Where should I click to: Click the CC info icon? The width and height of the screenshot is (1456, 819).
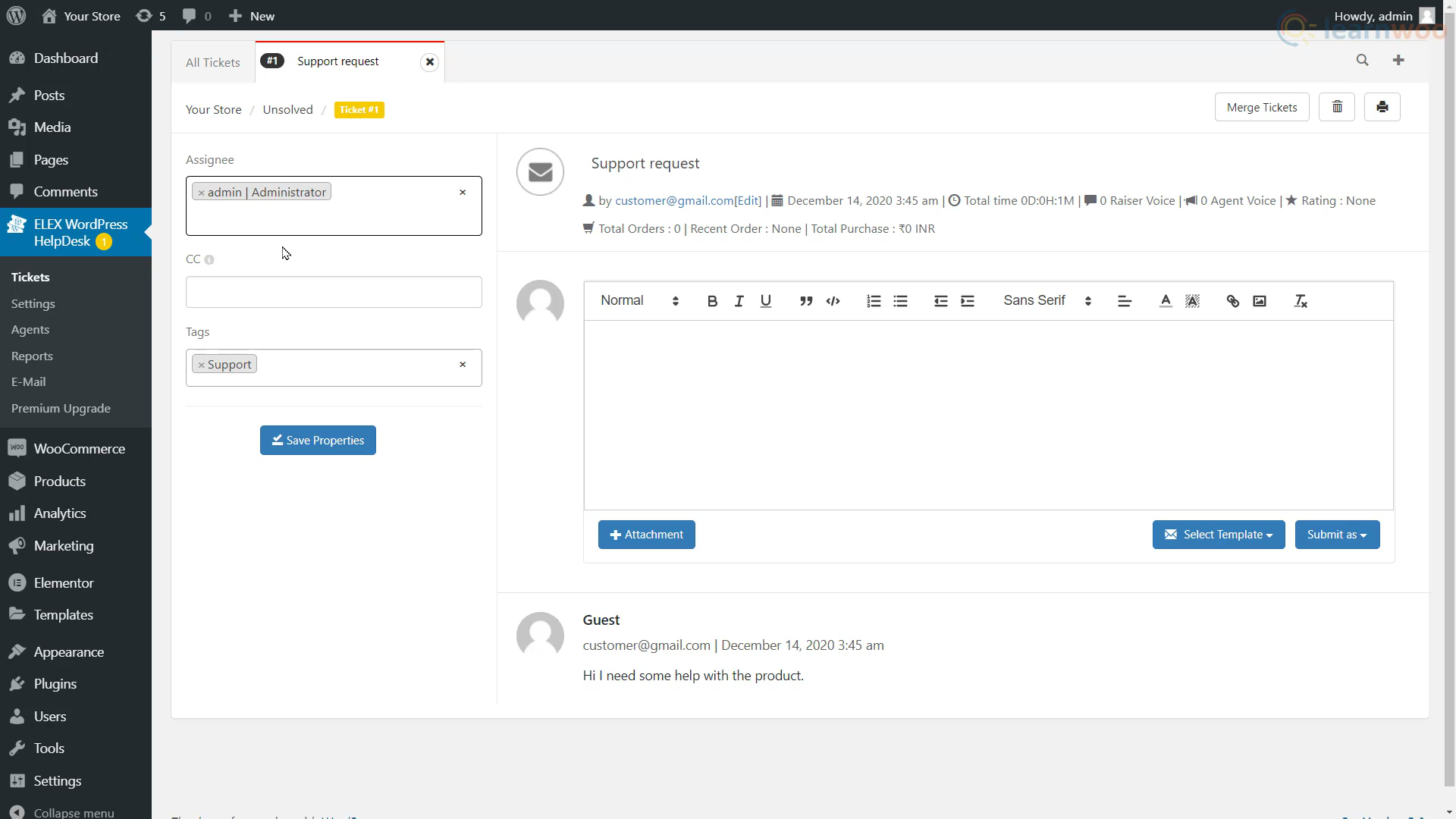(209, 260)
